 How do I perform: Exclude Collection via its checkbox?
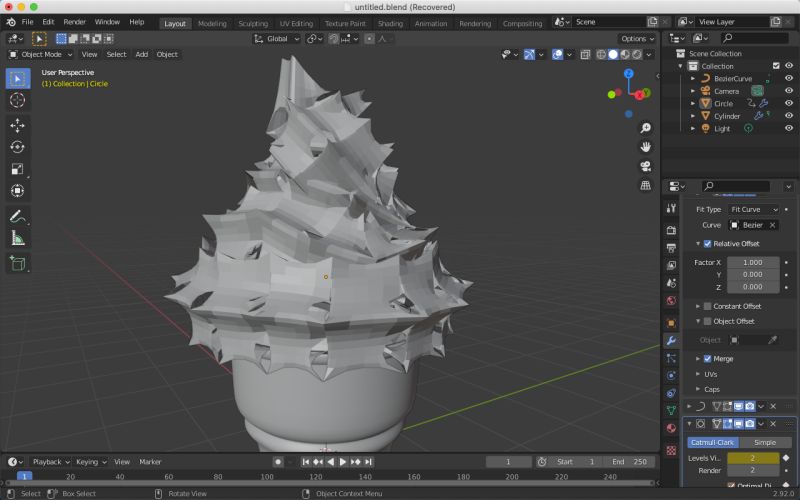point(776,66)
